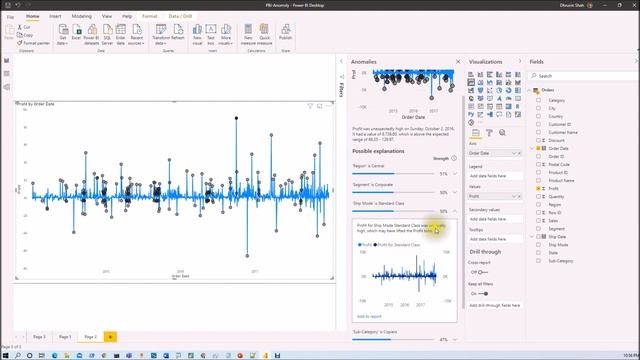The width and height of the screenshot is (640, 360).
Task: Click the Strength info icon
Action: 454,158
